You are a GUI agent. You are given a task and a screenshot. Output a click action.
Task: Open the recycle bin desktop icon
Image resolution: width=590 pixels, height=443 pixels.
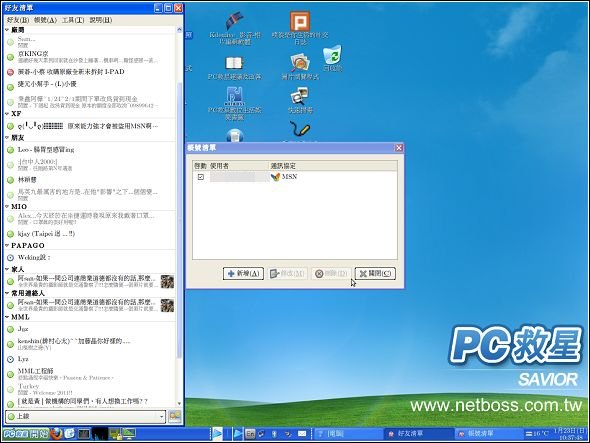pyautogui.click(x=333, y=58)
